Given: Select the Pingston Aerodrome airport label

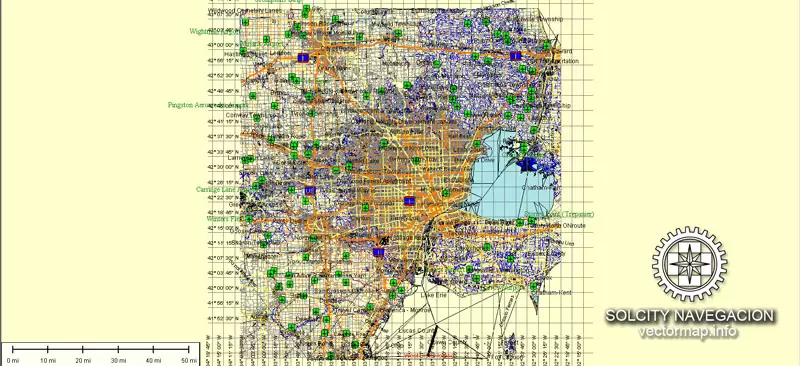Looking at the screenshot, I should click(x=208, y=105).
